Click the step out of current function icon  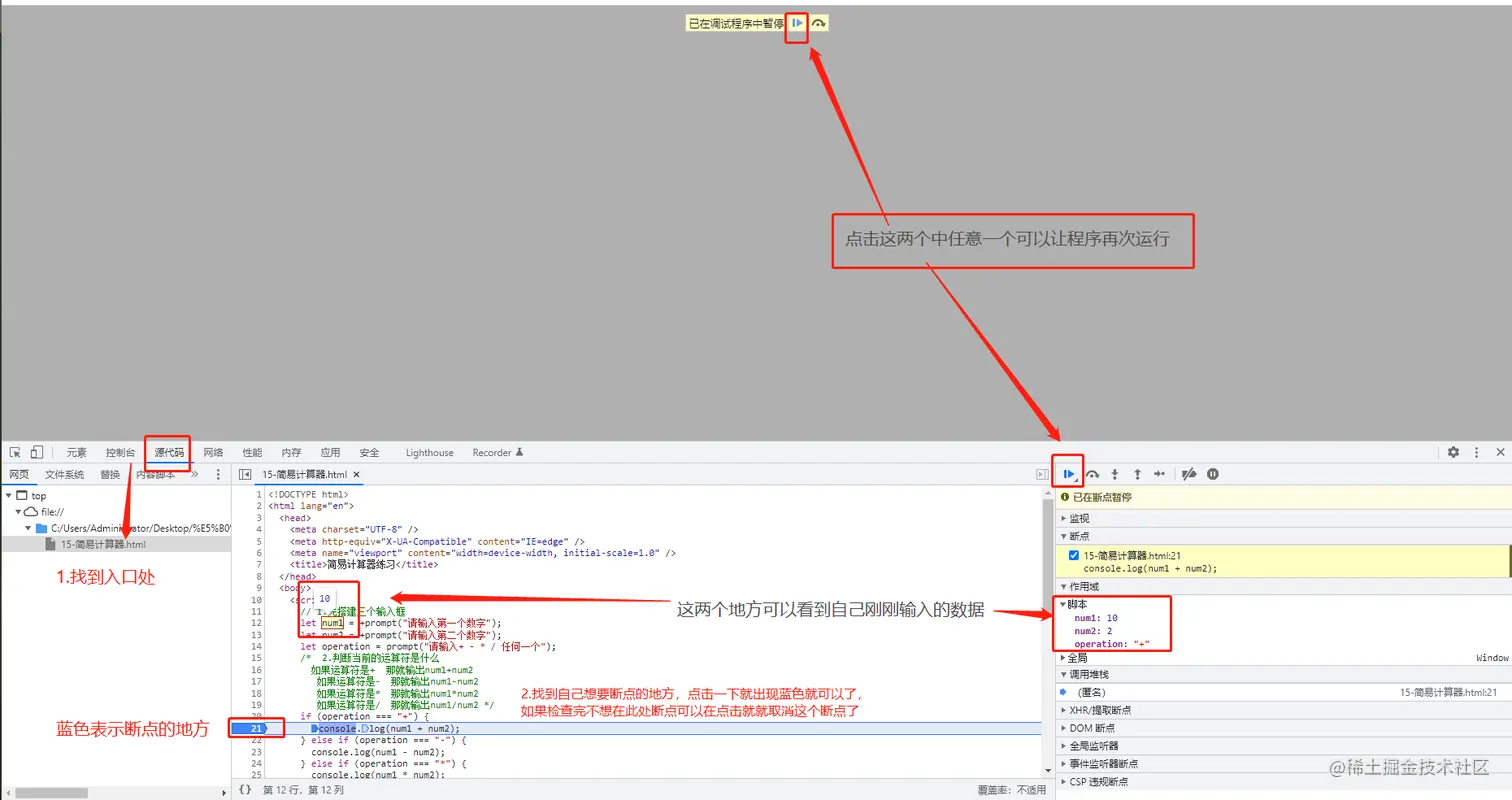click(x=1138, y=473)
